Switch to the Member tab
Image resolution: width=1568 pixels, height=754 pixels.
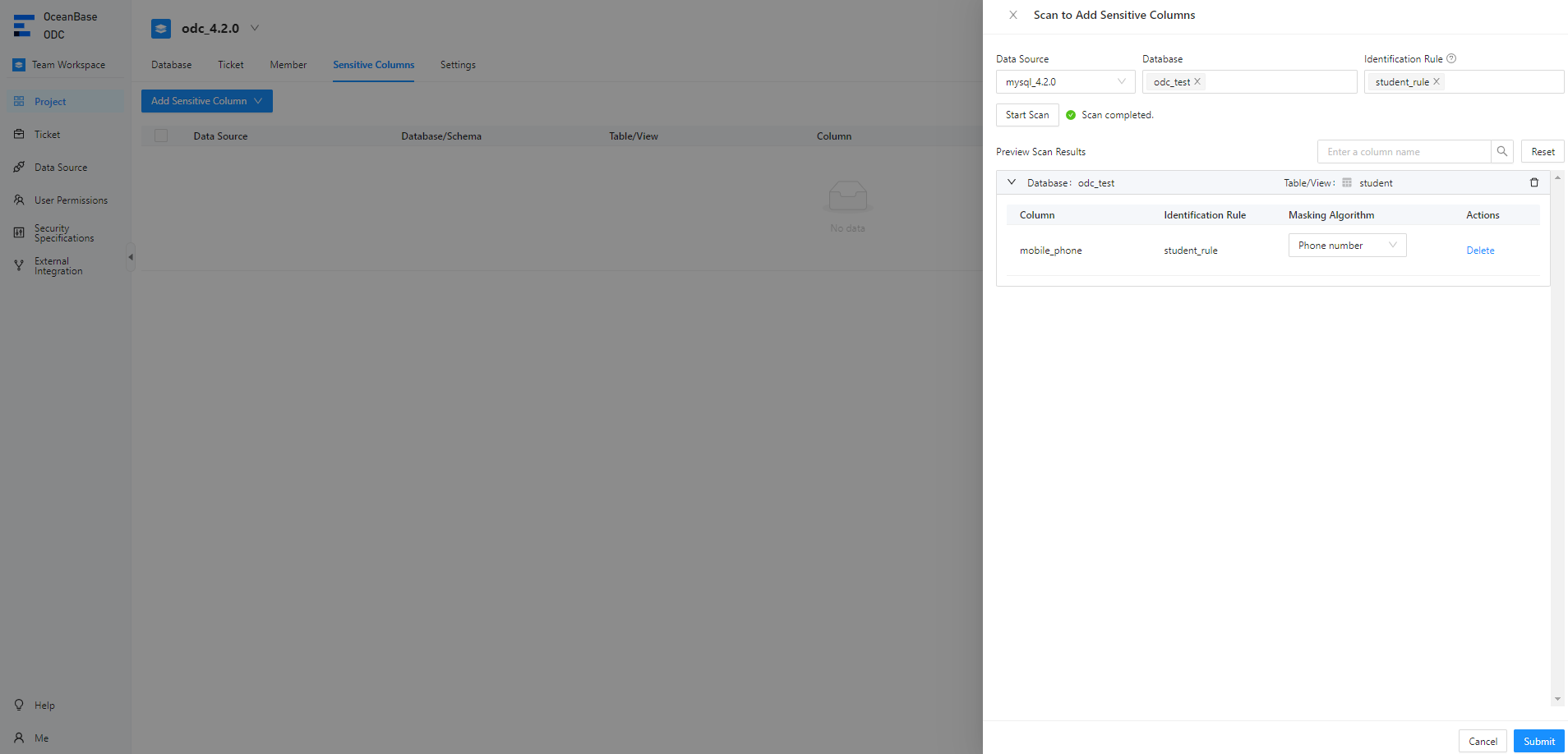(x=288, y=65)
